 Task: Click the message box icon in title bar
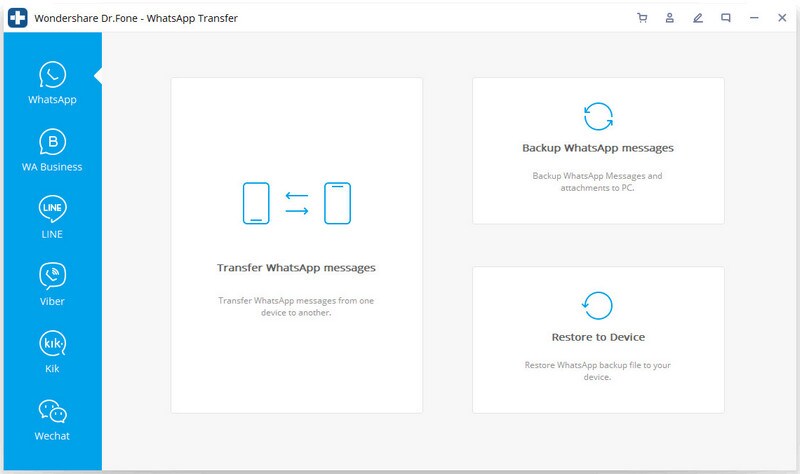pyautogui.click(x=726, y=18)
